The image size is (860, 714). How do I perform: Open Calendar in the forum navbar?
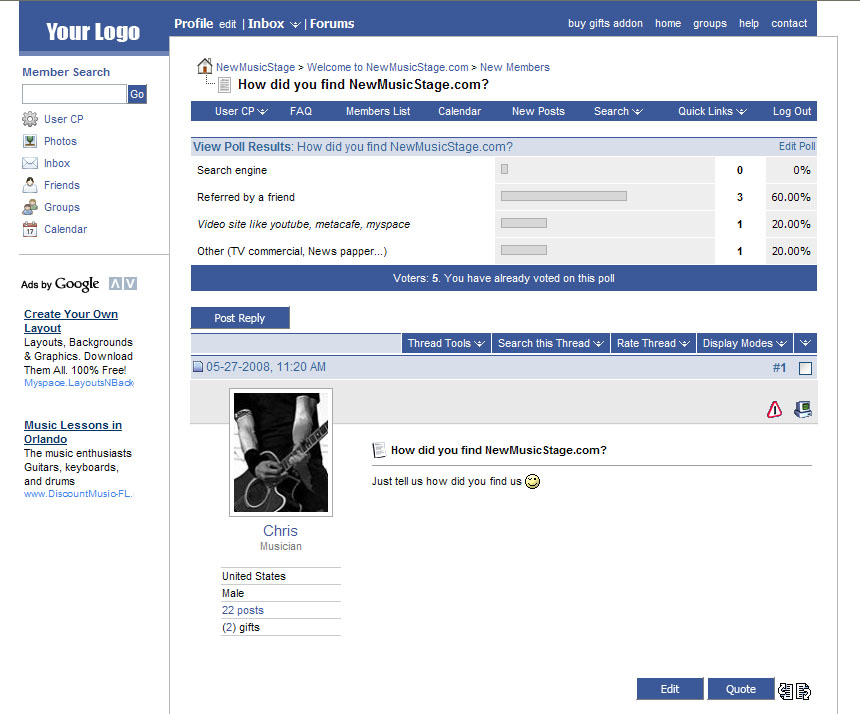tap(459, 111)
